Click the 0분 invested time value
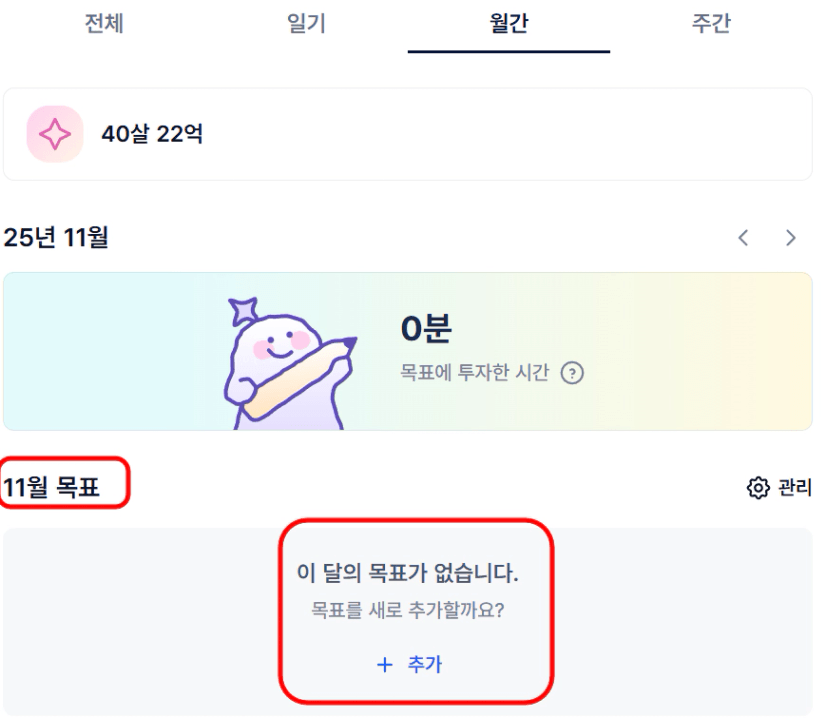The width and height of the screenshot is (826, 718). click(x=425, y=329)
